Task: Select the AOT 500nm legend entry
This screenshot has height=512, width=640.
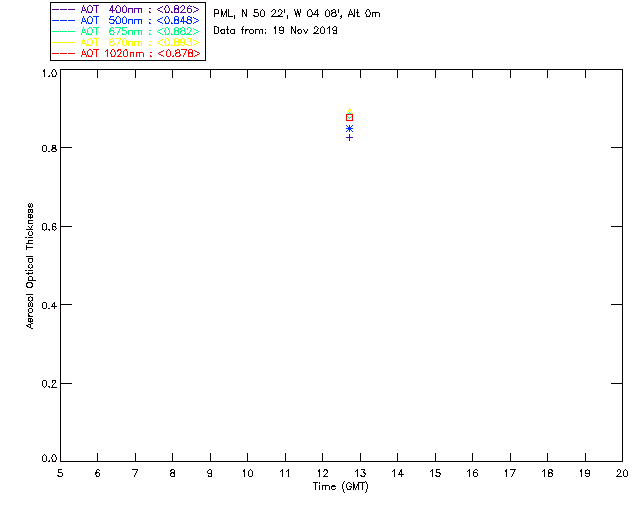Action: tap(126, 20)
